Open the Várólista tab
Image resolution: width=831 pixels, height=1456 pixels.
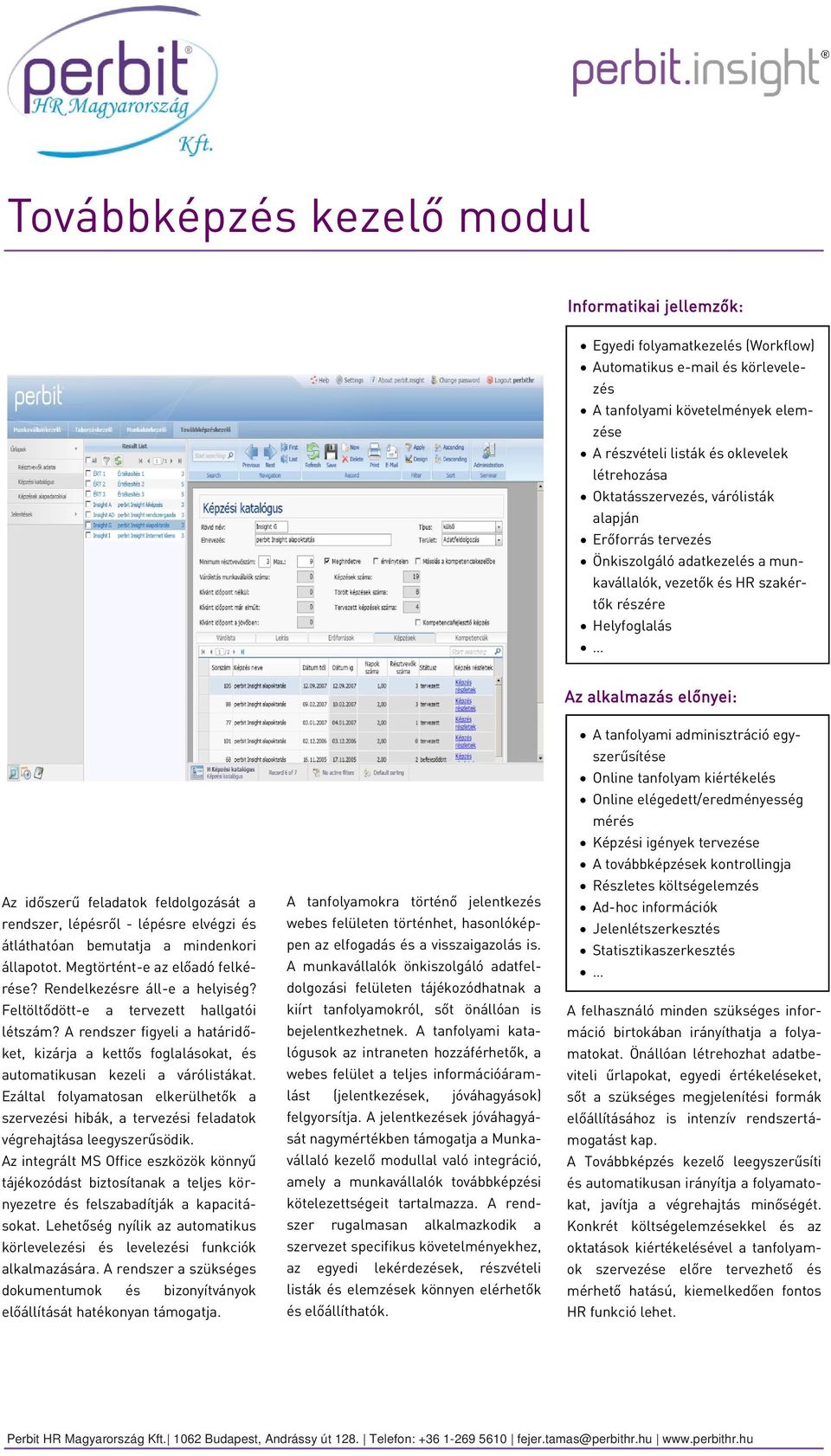[x=225, y=638]
